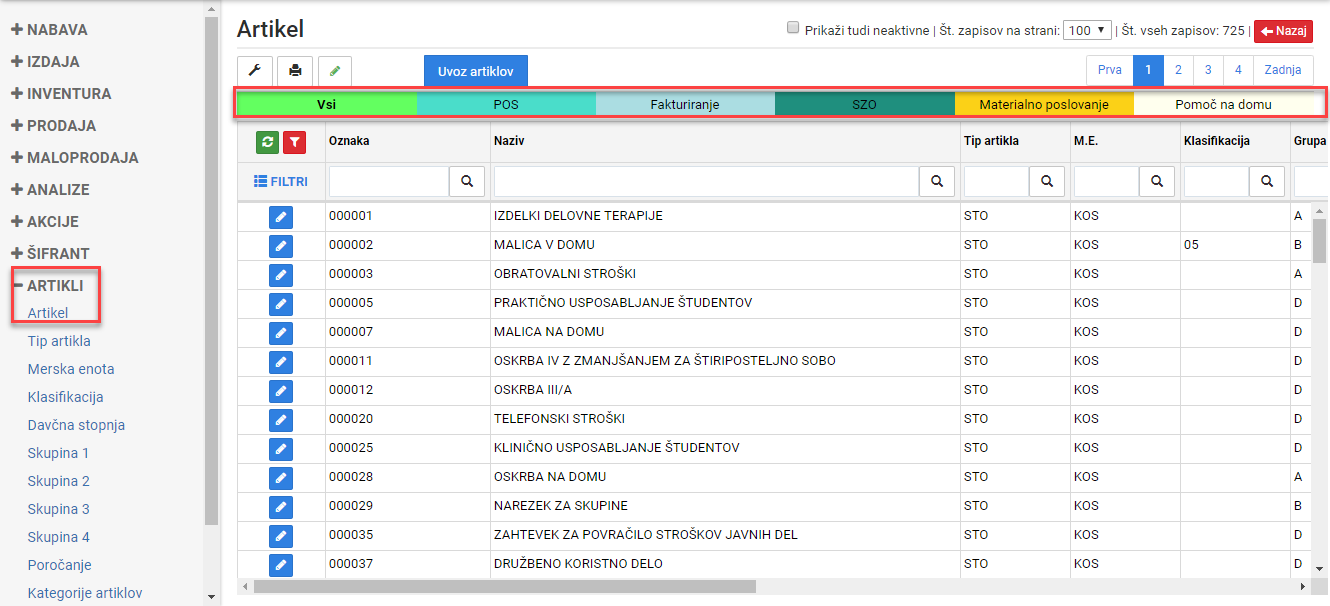The image size is (1330, 606).
Task: Click search icon in Oznaka filter column
Action: click(x=467, y=181)
